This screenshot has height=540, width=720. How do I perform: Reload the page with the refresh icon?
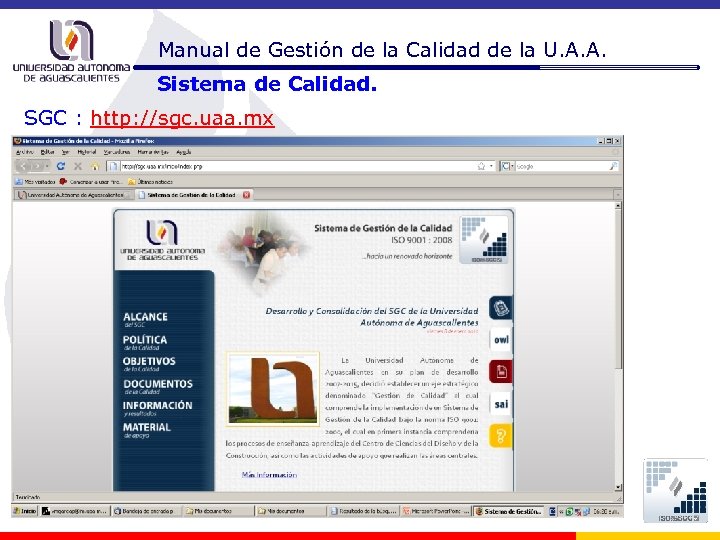point(61,166)
